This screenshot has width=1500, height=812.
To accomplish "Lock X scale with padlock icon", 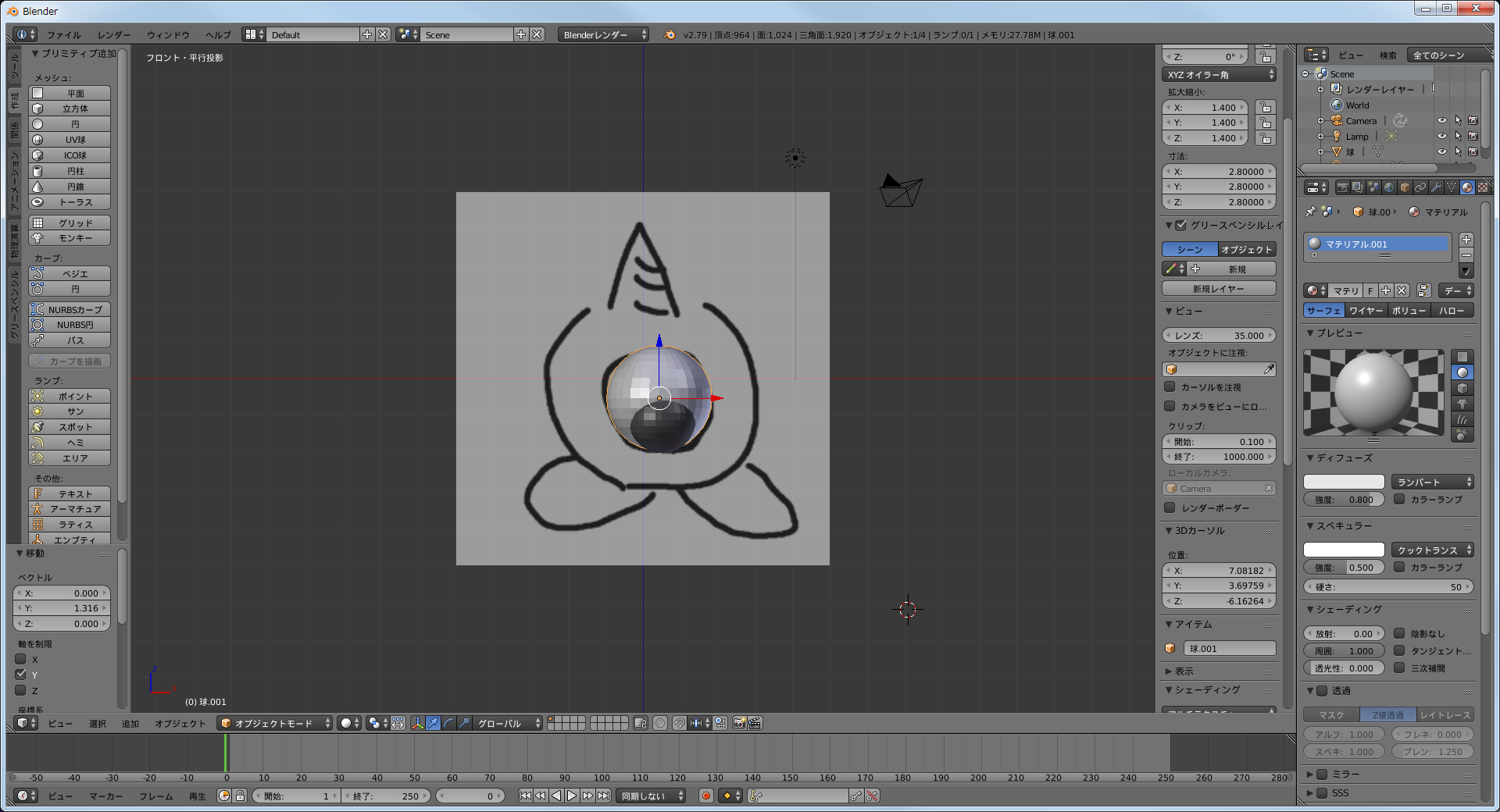I will pos(1266,108).
